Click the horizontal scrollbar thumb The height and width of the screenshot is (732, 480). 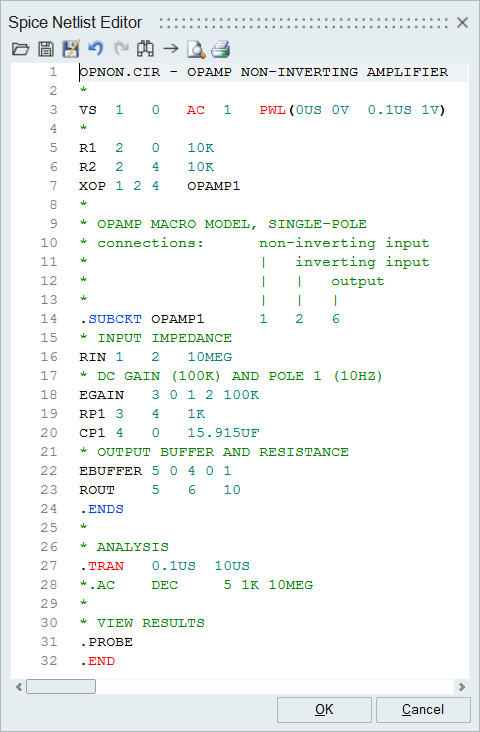tap(61, 687)
